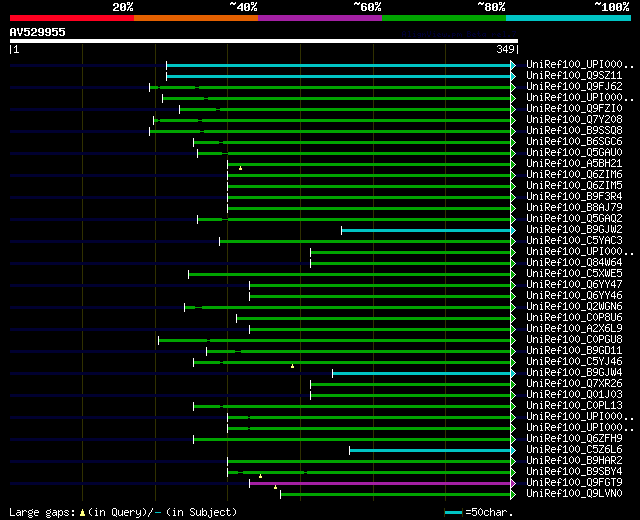Click the arrowhead ending the UniRef100_C5Z6L6 alignment
Viewport: 640px width, 520px height.
(x=513, y=451)
